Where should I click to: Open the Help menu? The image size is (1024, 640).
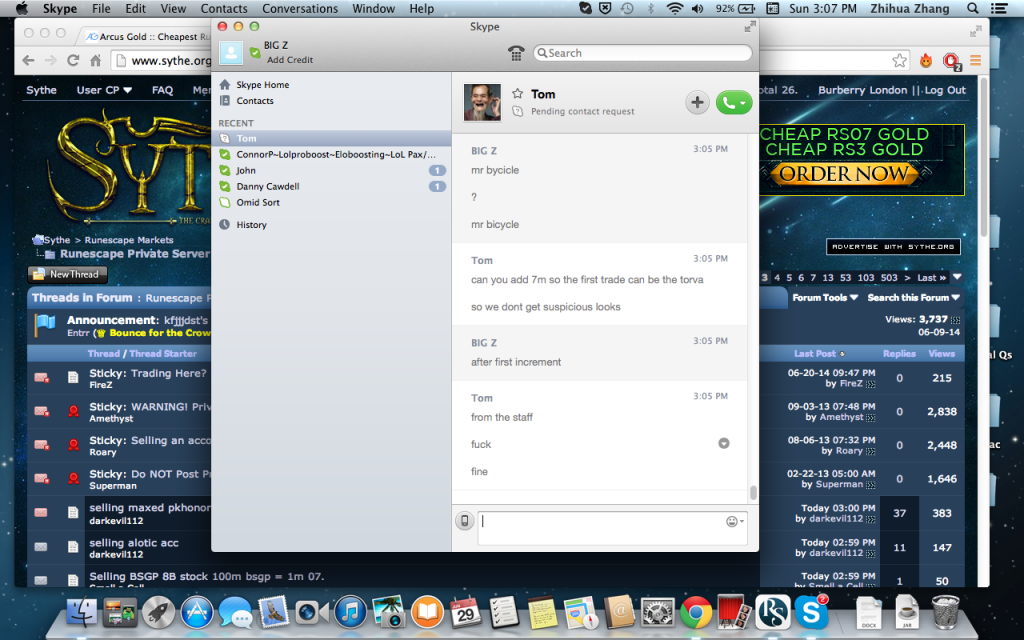(x=421, y=8)
